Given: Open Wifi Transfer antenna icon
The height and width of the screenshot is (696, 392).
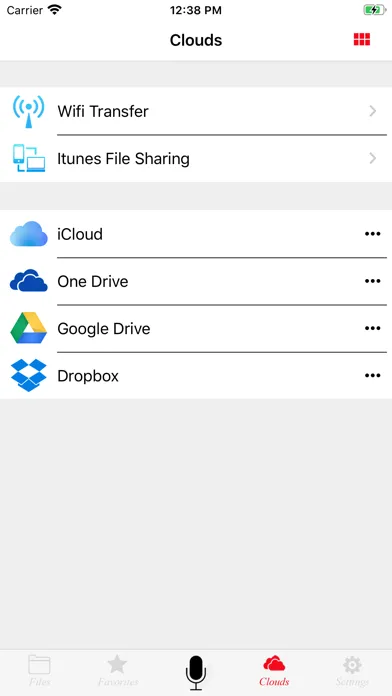Looking at the screenshot, I should click(x=28, y=111).
